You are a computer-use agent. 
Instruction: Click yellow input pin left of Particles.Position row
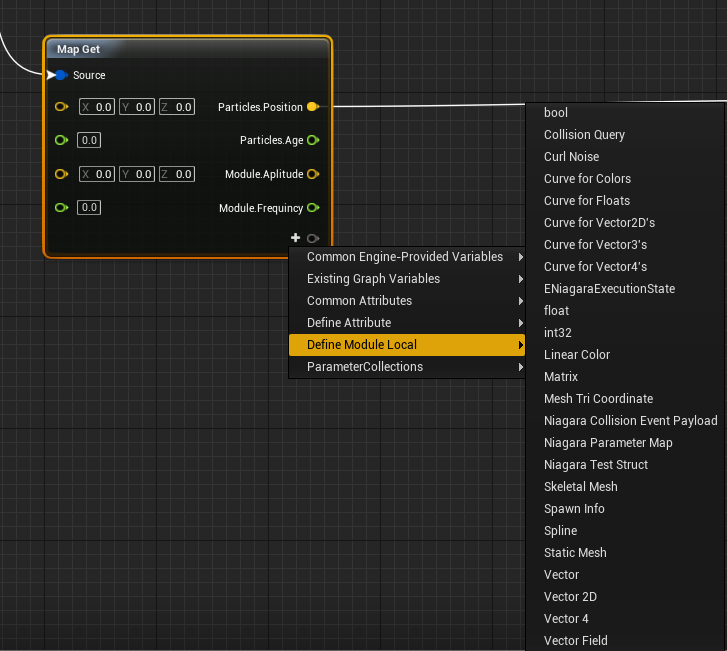pos(61,107)
